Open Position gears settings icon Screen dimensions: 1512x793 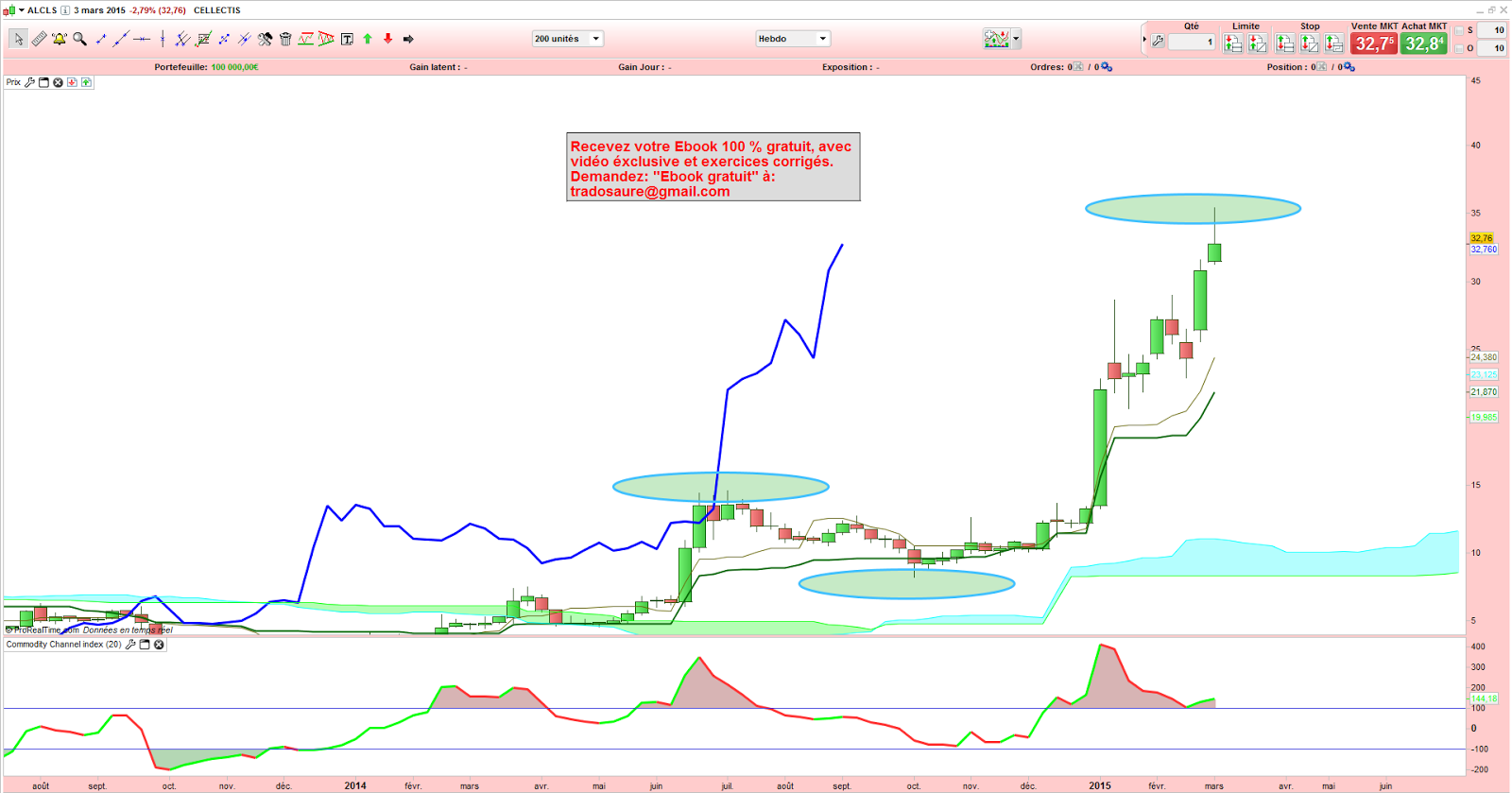(1349, 67)
